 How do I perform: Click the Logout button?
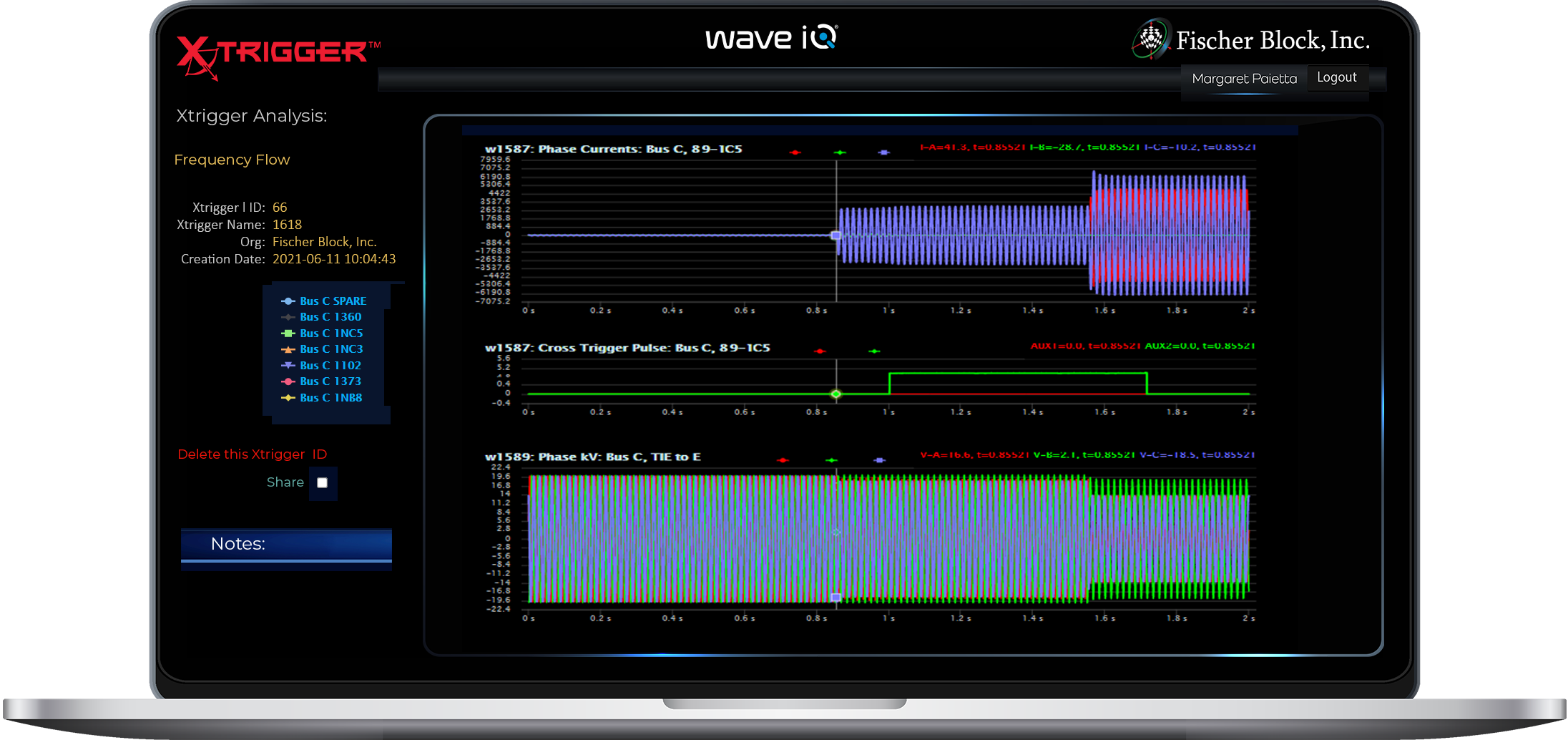pyautogui.click(x=1336, y=78)
